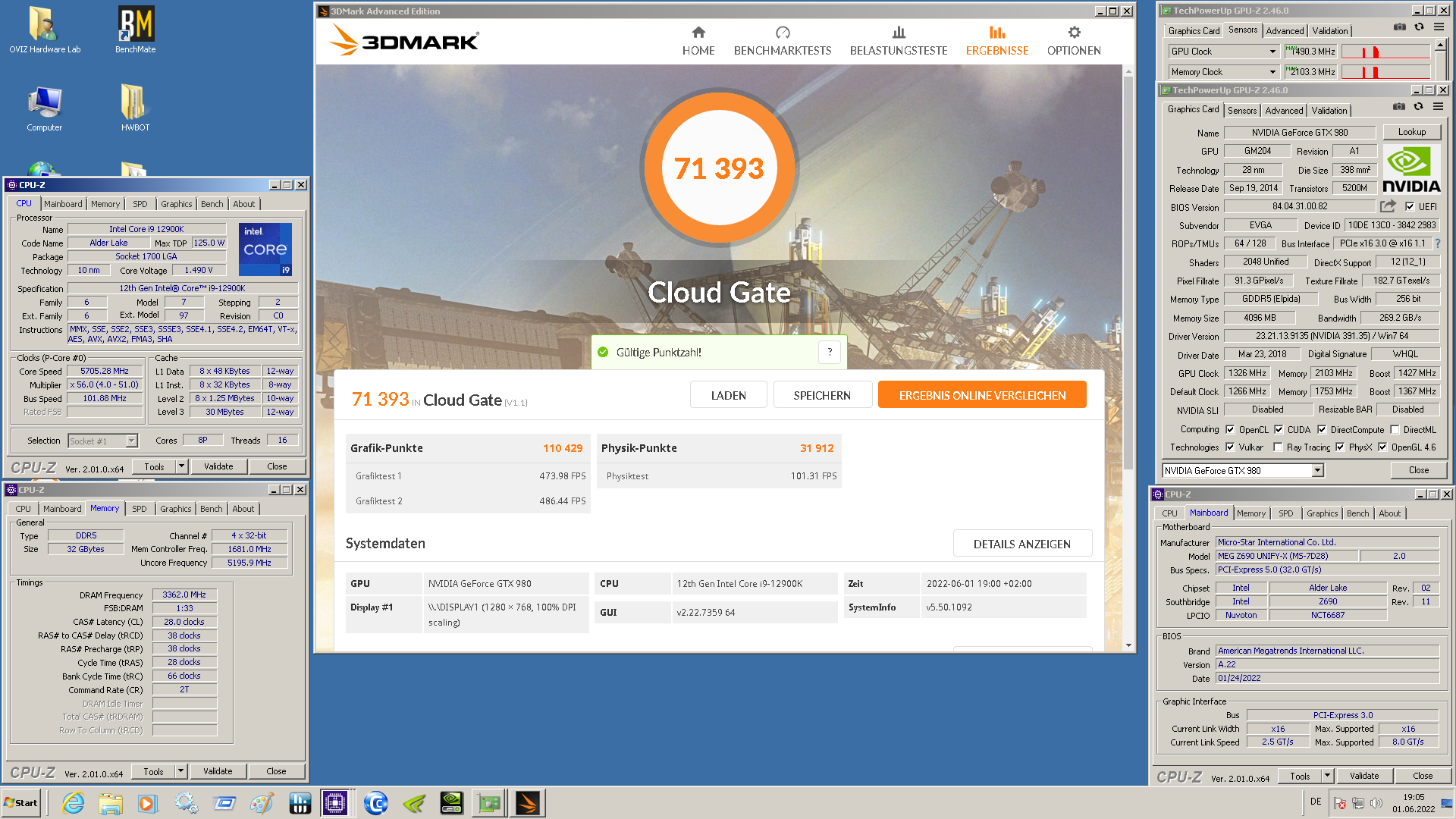Switch to the Advanced tab in the GPU-Z Sensors window
Screen dimensions: 1456x819
(1285, 30)
